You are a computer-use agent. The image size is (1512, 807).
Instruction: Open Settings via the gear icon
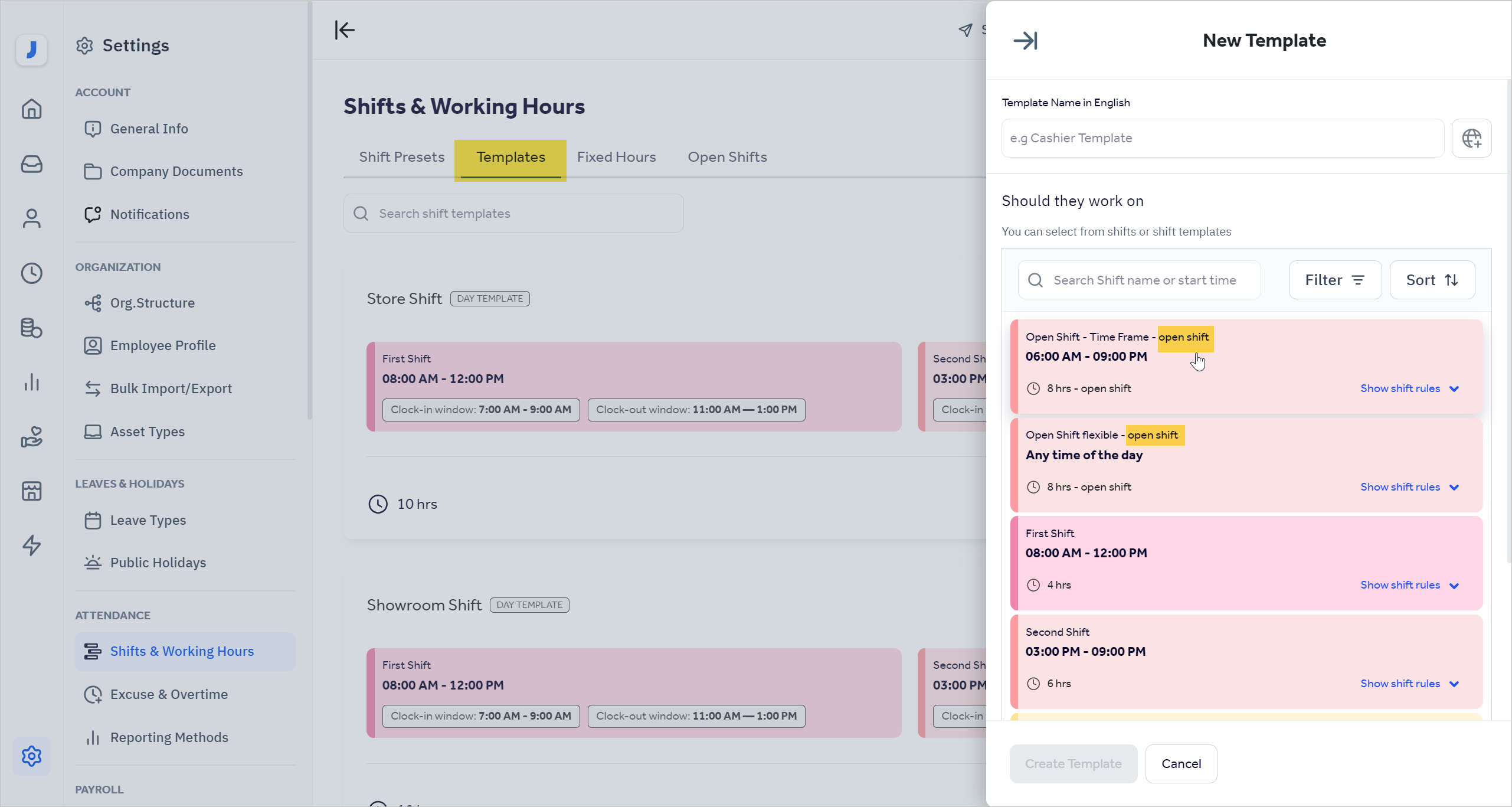[x=31, y=756]
